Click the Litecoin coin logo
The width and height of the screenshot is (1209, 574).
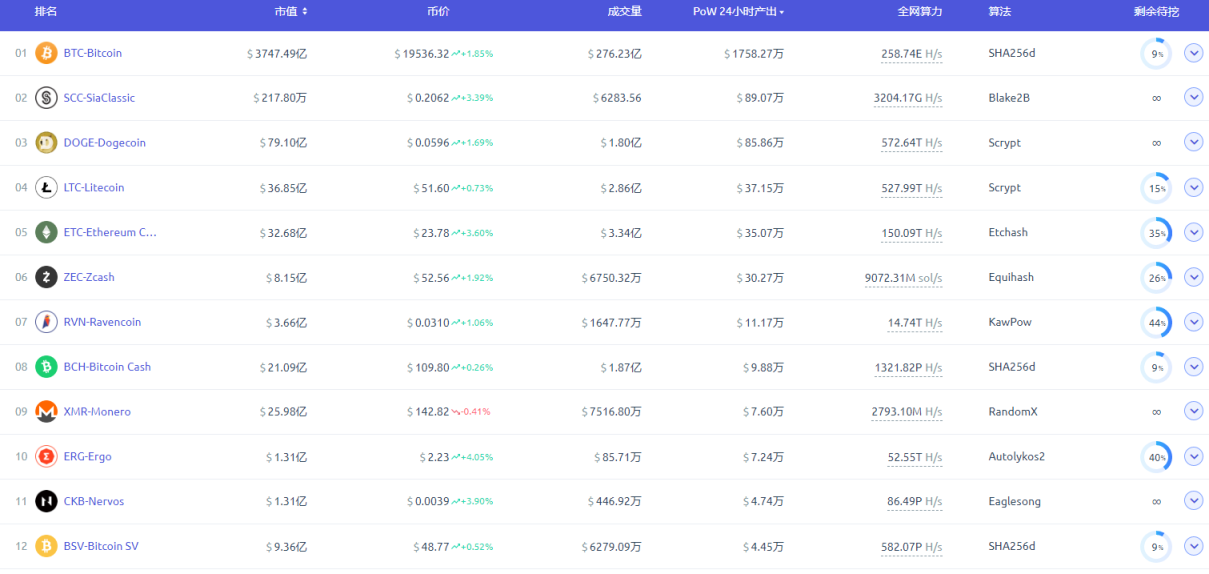(46, 188)
